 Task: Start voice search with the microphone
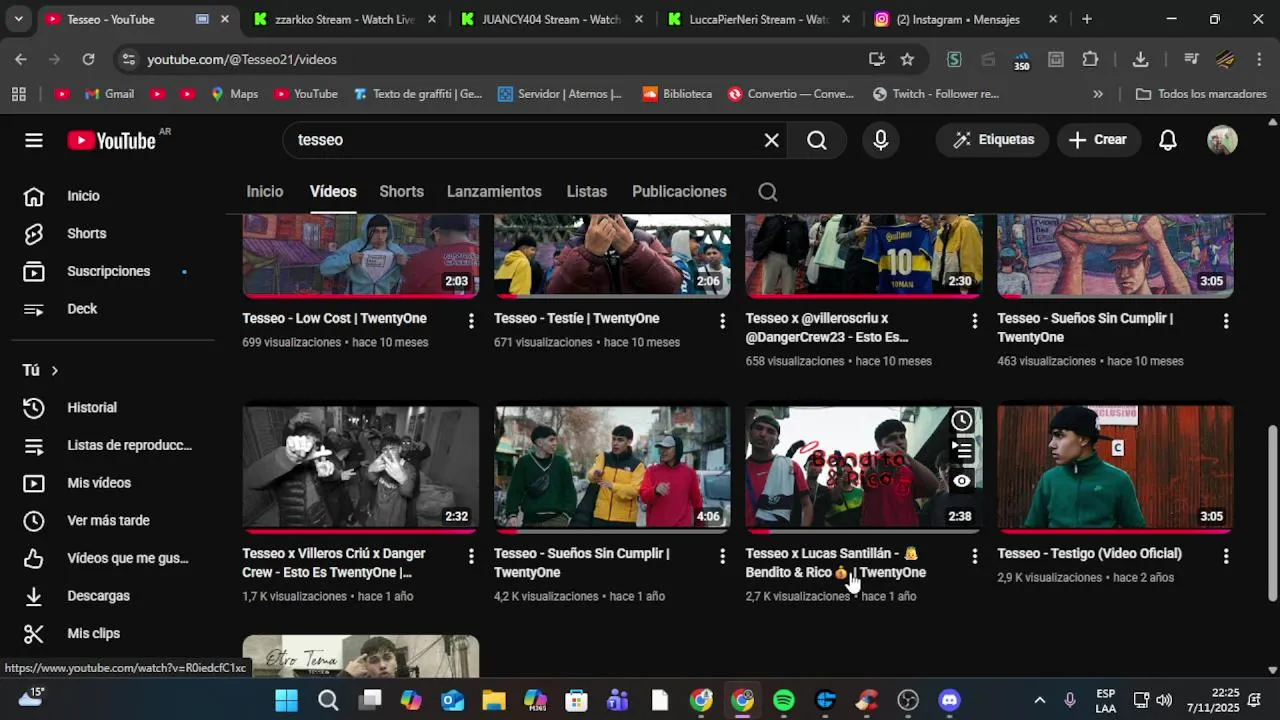880,140
